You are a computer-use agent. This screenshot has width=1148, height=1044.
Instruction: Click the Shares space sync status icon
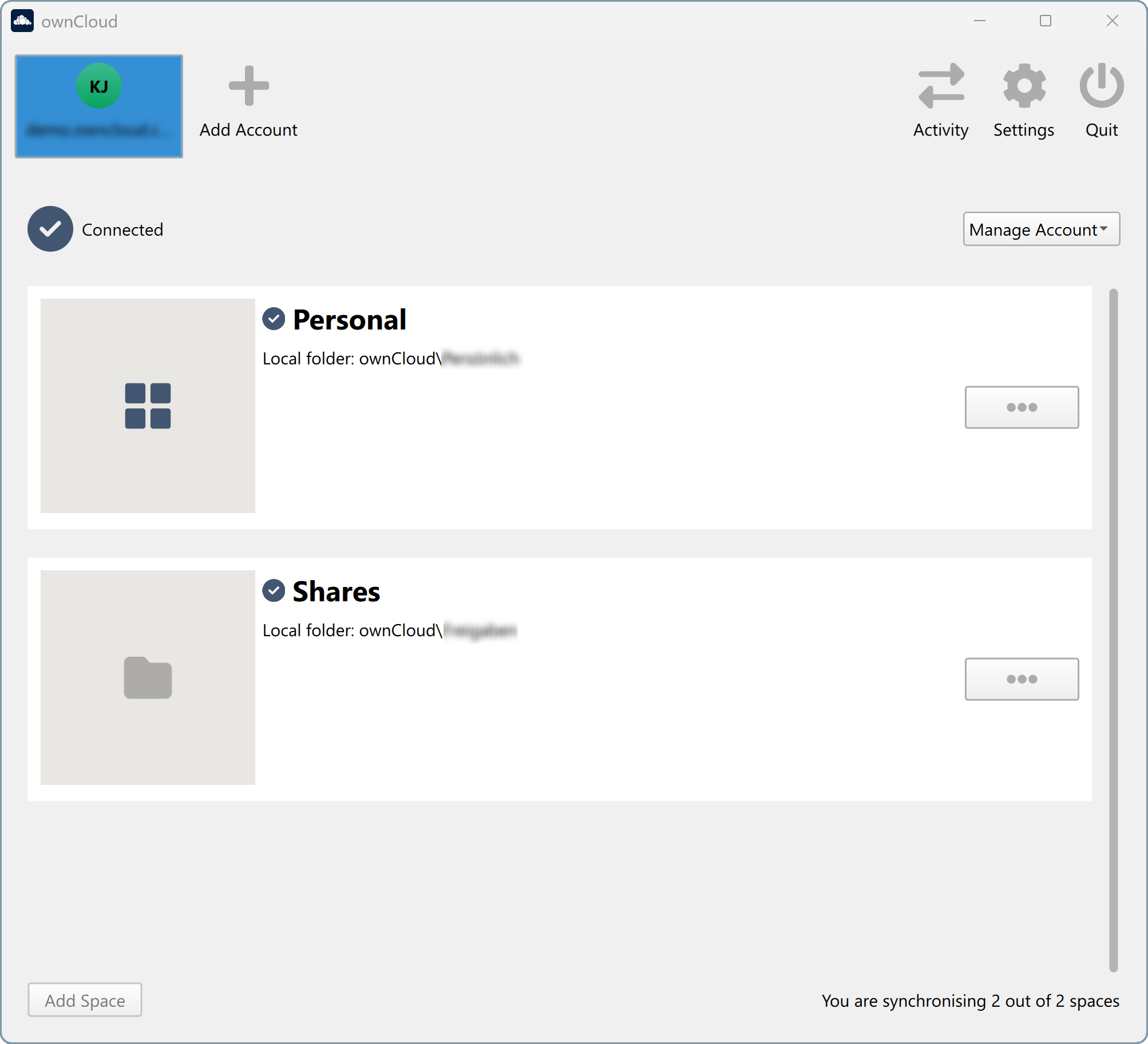click(x=274, y=591)
